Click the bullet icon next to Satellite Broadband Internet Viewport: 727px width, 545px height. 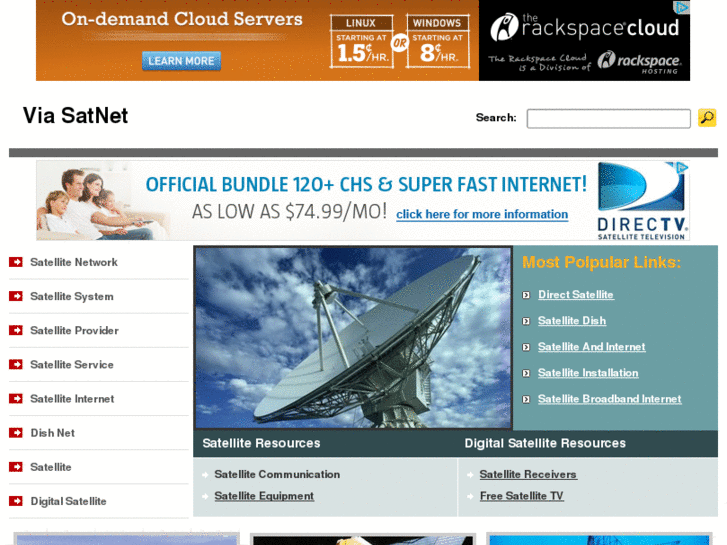pos(526,399)
